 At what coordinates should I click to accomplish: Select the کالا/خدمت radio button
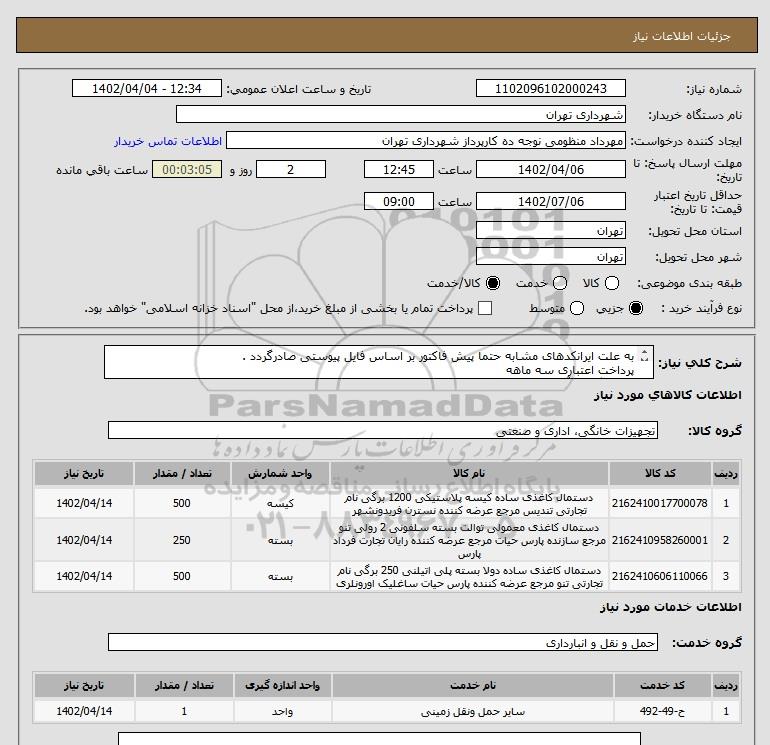pos(493,283)
